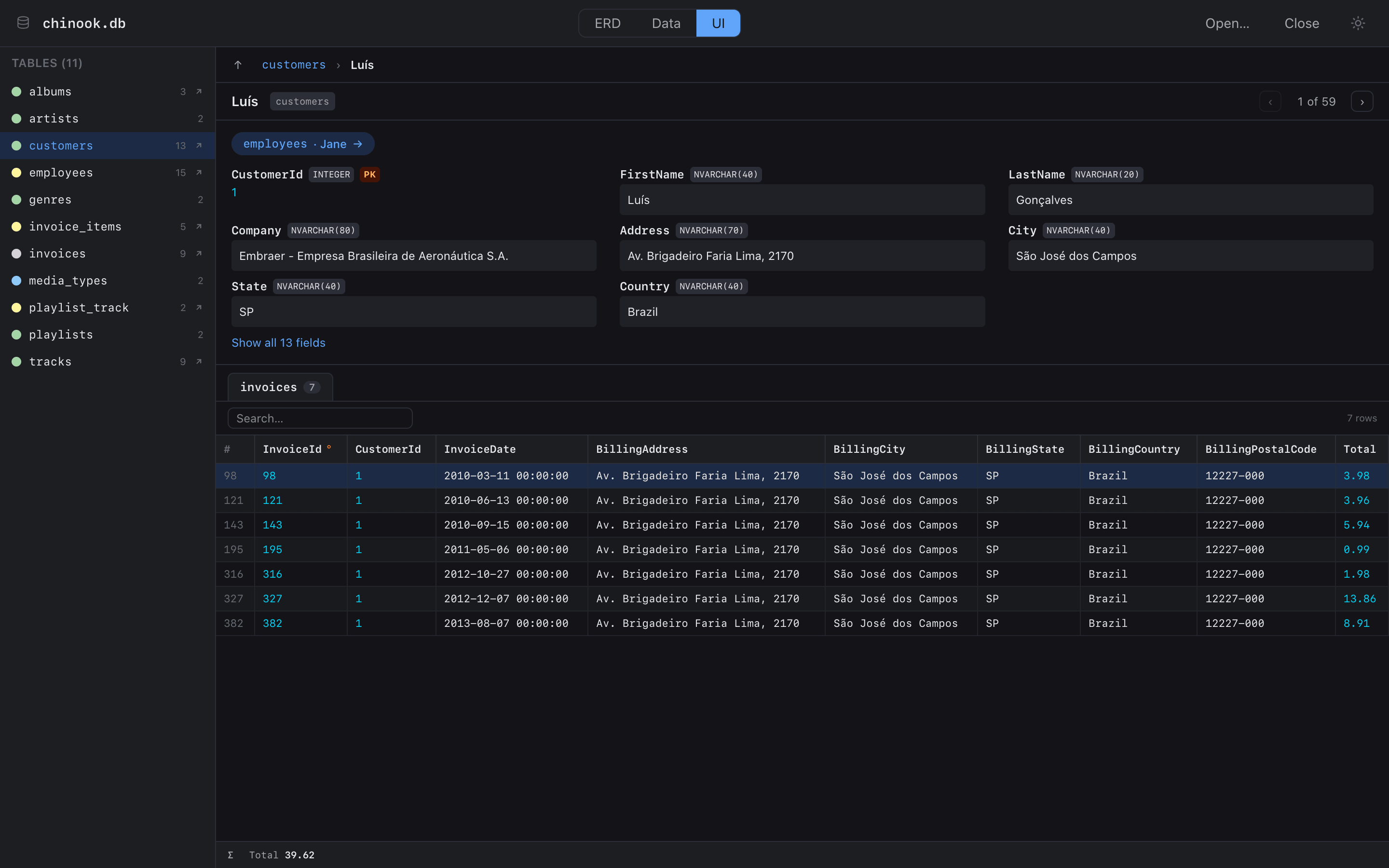Open albums table external arrow icon

click(199, 91)
